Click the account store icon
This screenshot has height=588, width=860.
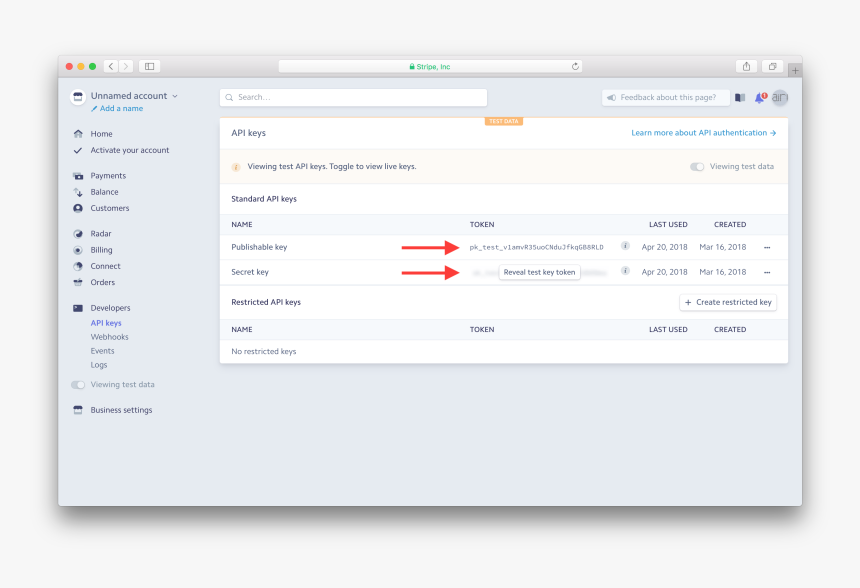pyautogui.click(x=78, y=97)
